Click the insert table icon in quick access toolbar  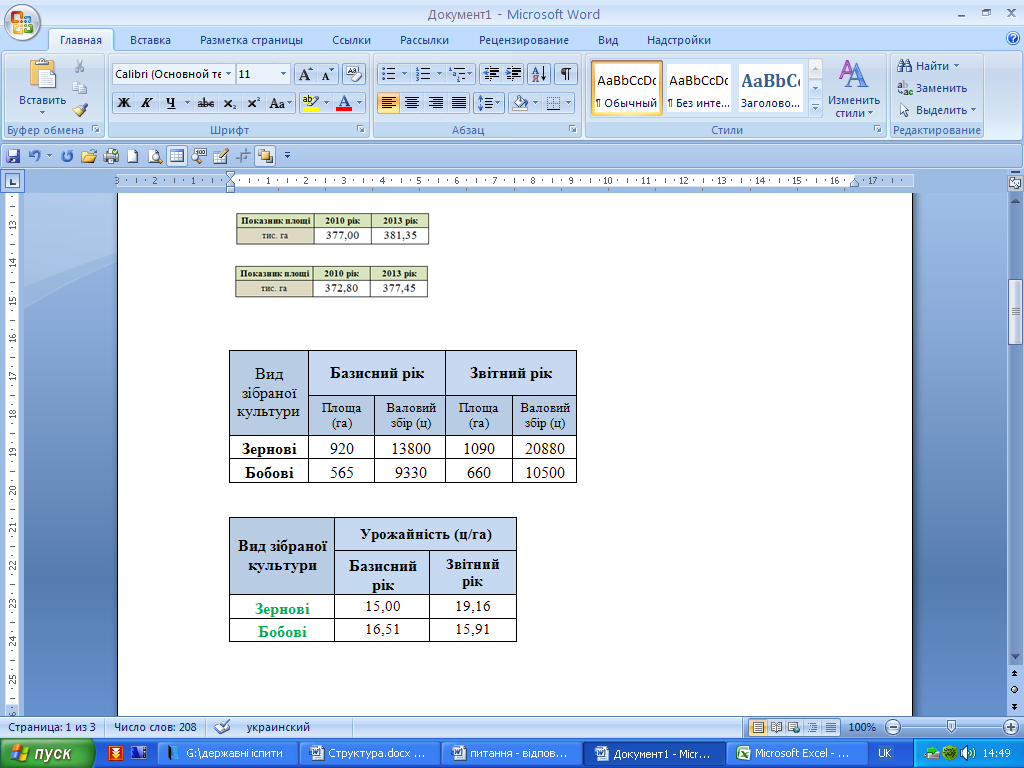[x=176, y=156]
